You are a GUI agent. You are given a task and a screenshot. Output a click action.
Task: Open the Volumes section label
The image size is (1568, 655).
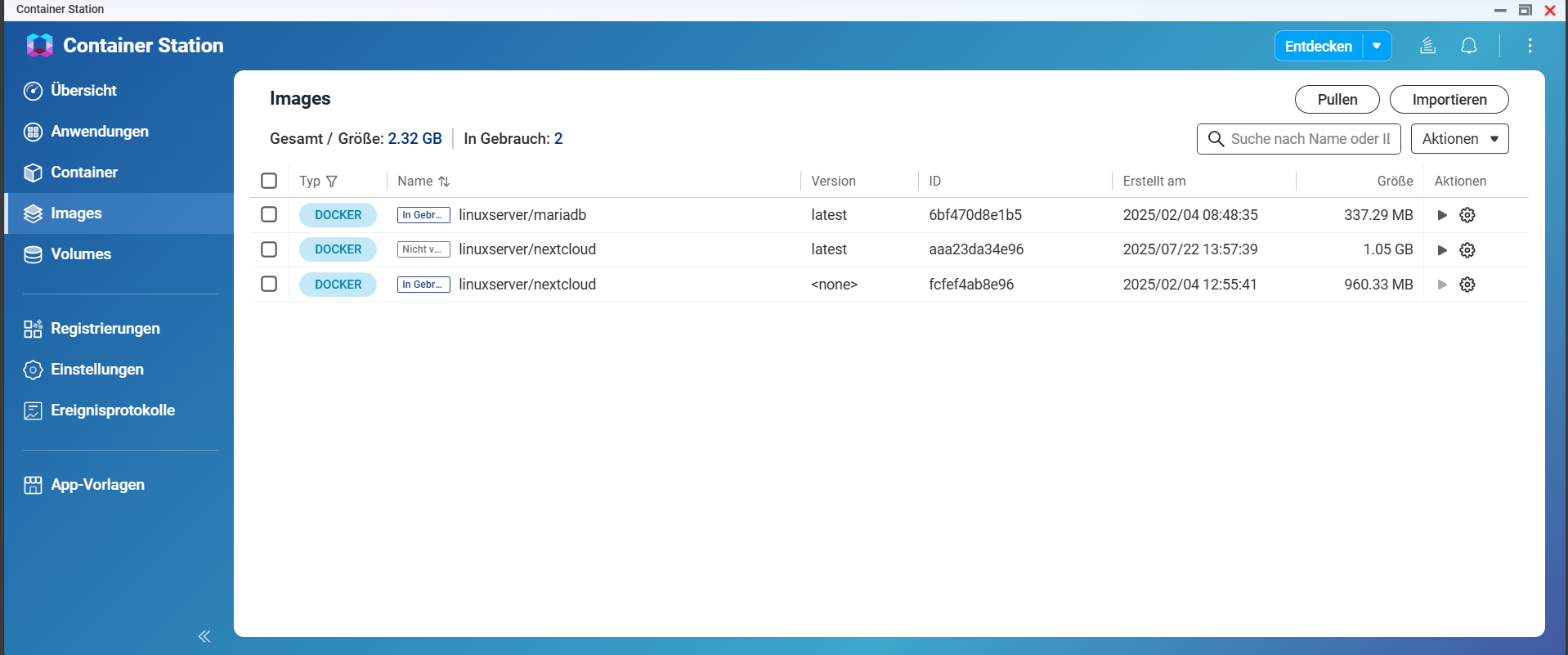(x=81, y=254)
